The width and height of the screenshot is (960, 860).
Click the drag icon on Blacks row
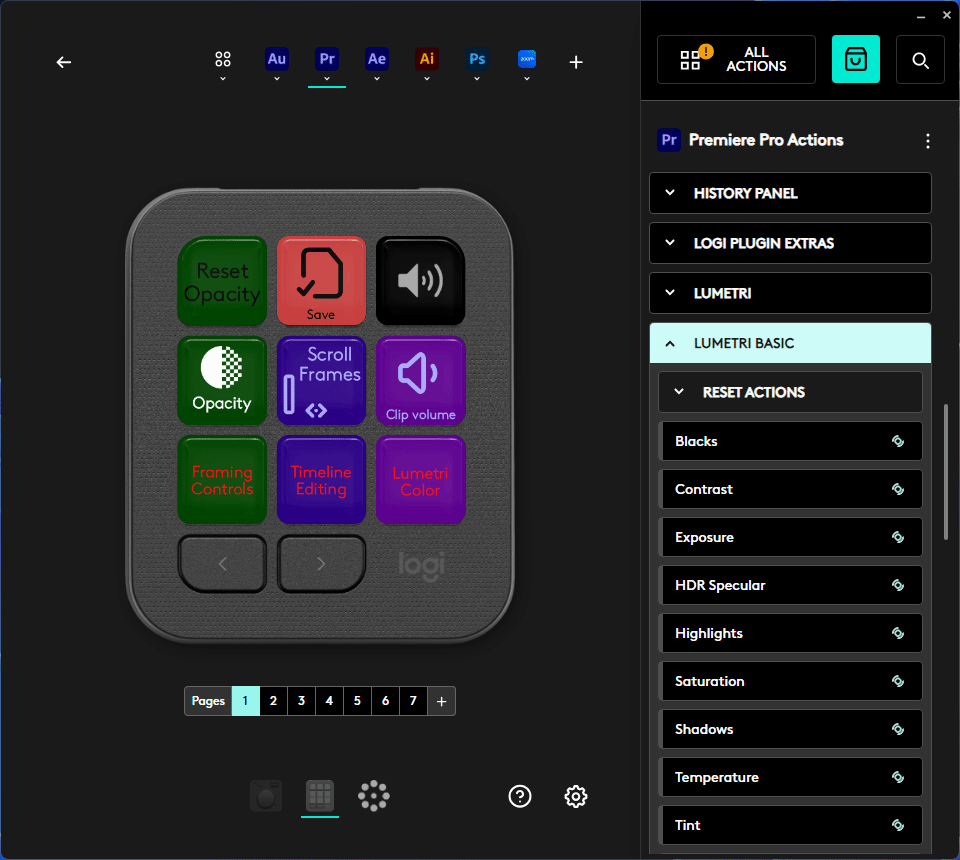pyautogui.click(x=898, y=441)
